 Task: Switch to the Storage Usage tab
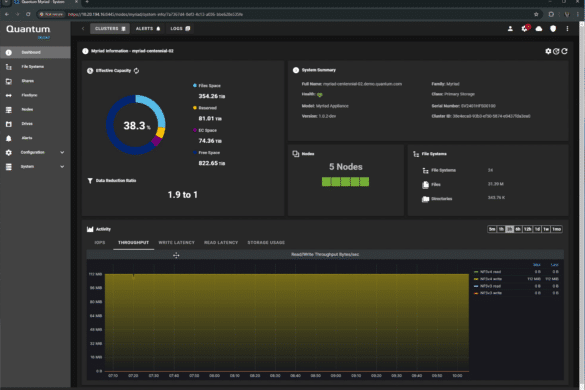[x=266, y=243]
